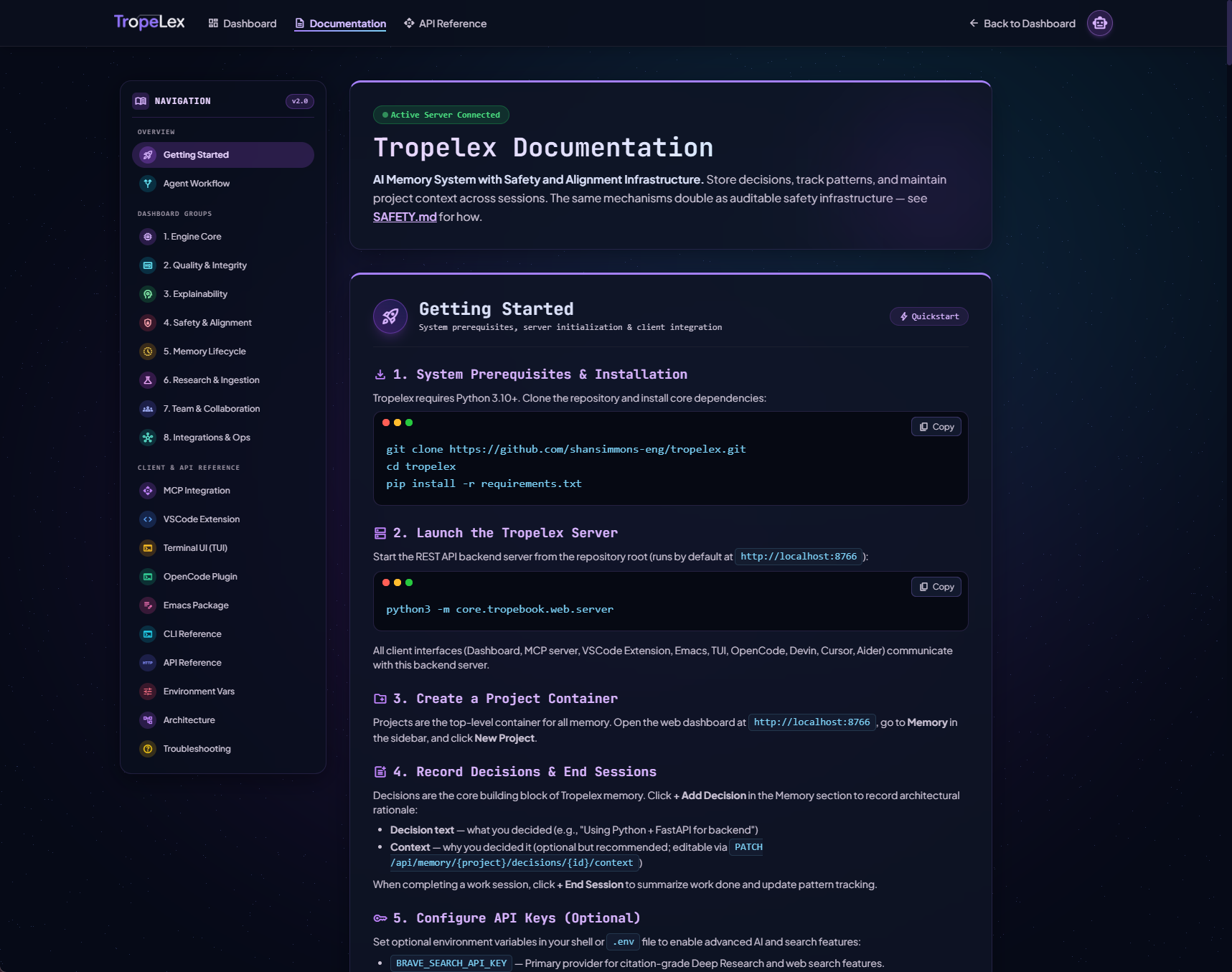Click the TropeLex logo

[149, 22]
